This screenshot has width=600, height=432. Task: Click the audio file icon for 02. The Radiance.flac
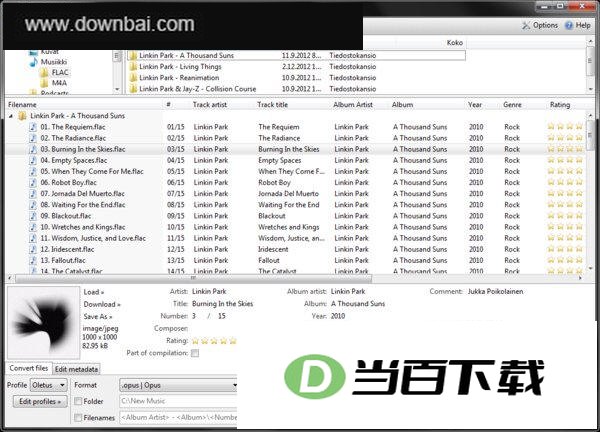tap(34, 138)
